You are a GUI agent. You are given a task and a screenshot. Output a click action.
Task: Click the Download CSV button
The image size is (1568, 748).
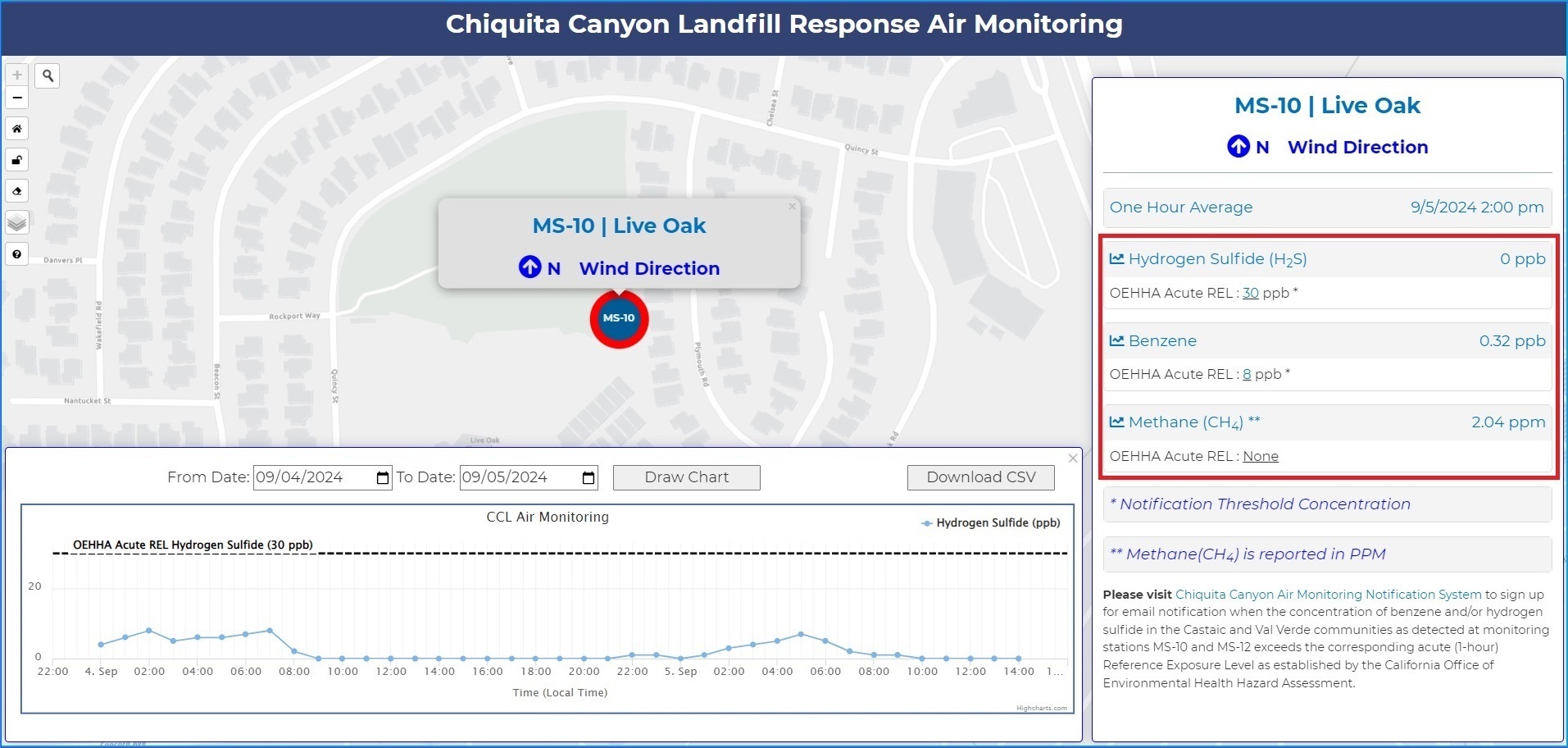point(981,477)
